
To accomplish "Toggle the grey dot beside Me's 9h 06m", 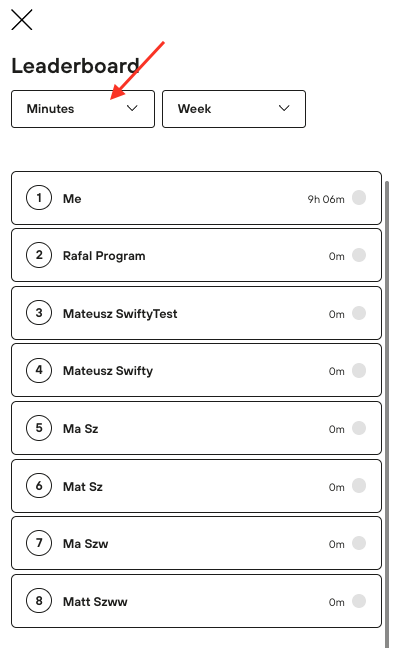I will point(359,198).
